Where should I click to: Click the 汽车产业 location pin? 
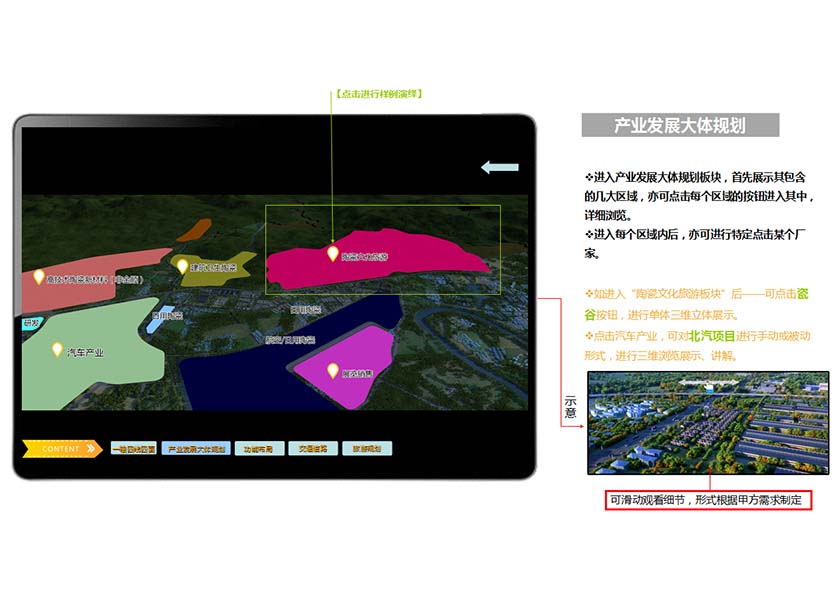[57, 349]
